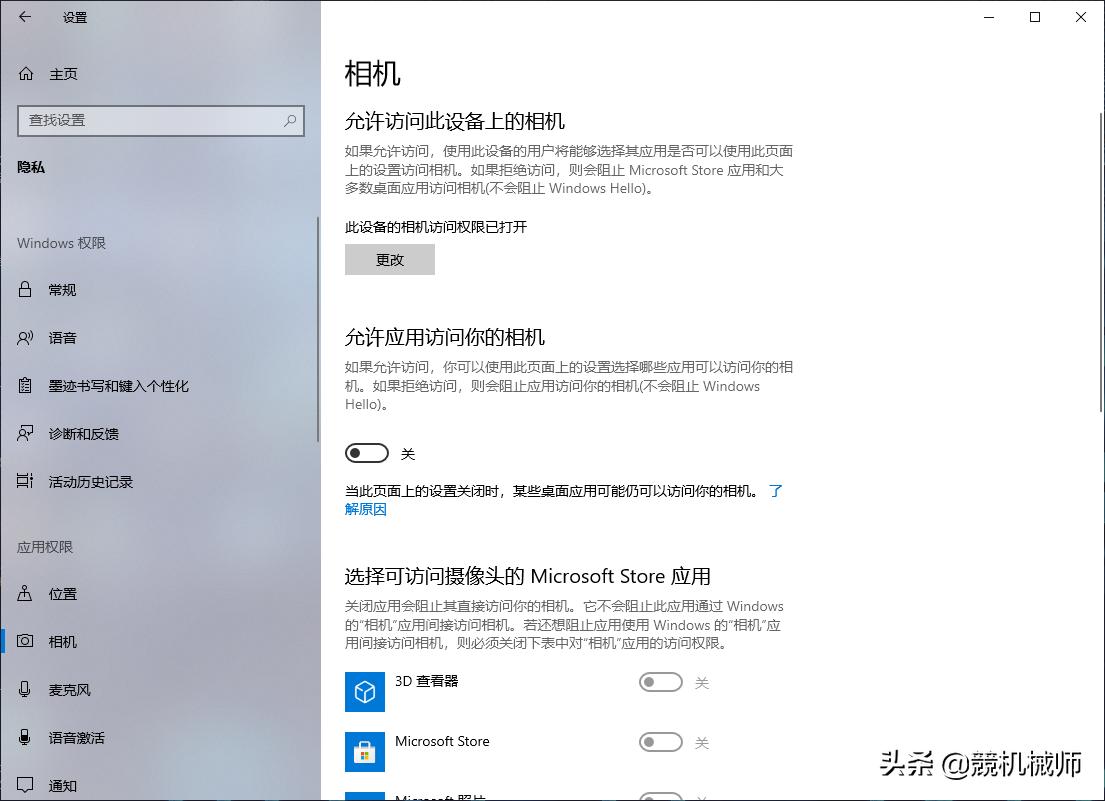Open 通知 notifications privacy settings
The image size is (1105, 801).
point(24,785)
